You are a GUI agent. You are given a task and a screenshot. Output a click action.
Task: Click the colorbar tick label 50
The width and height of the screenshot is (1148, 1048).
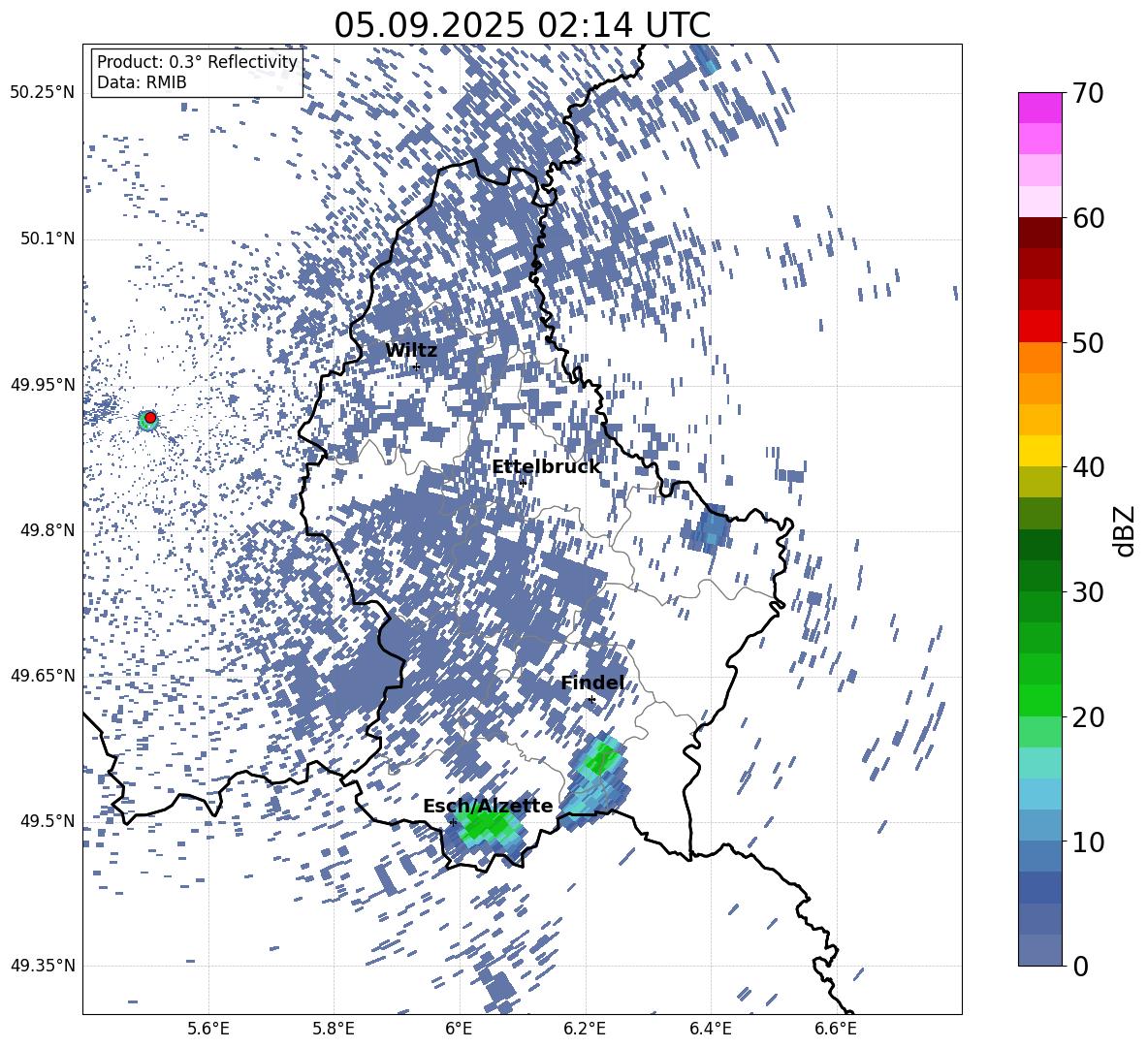(1088, 343)
